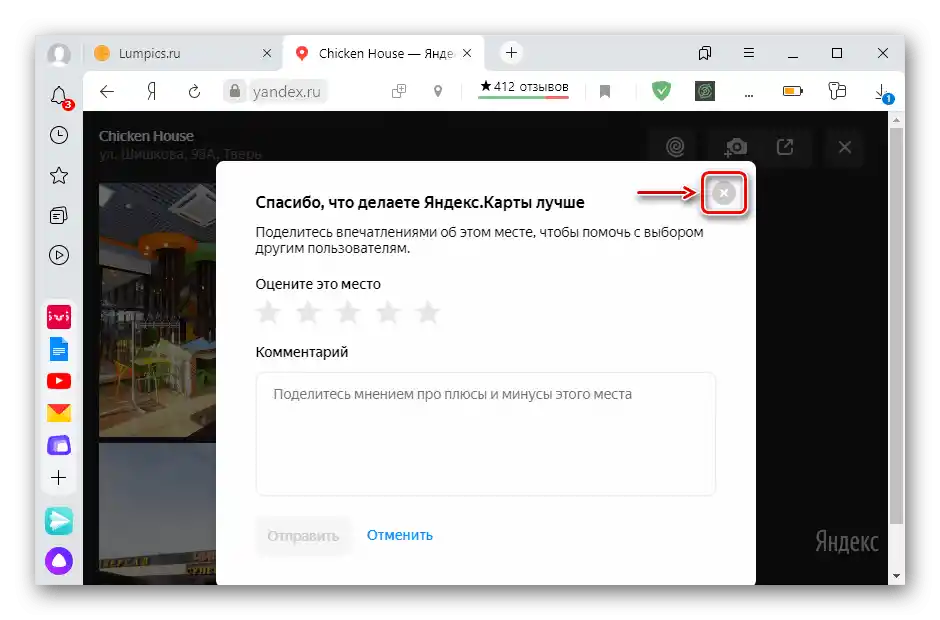
Task: Click the Отменить link
Action: (x=400, y=535)
